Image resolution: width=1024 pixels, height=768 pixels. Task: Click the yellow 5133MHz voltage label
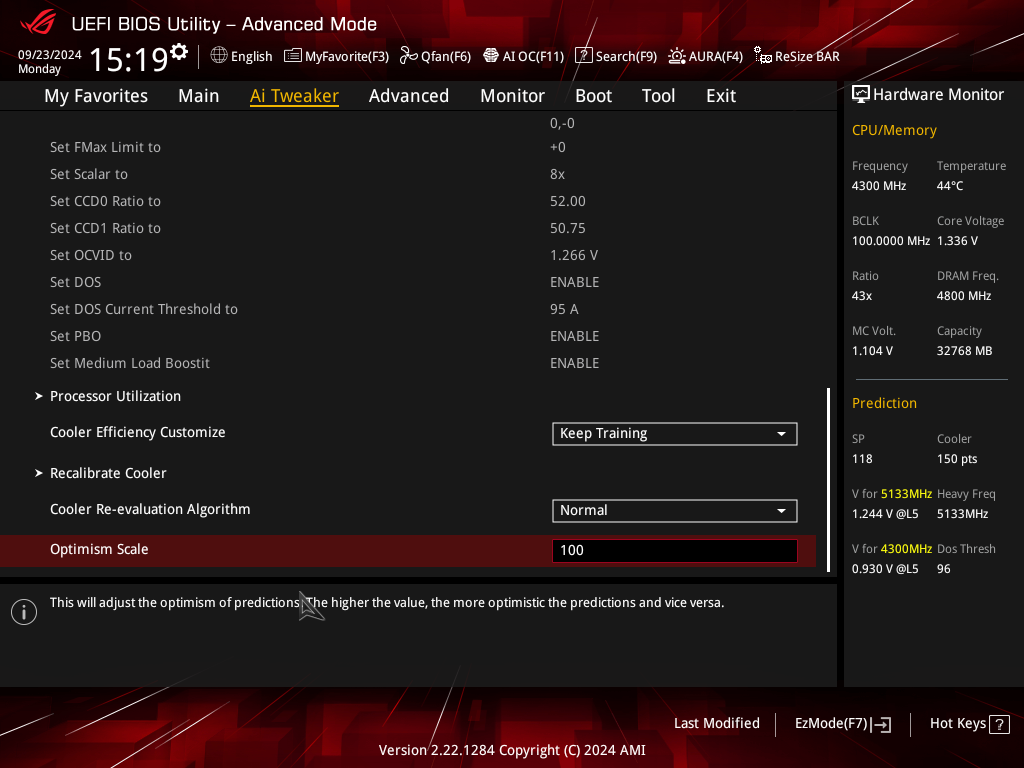906,494
